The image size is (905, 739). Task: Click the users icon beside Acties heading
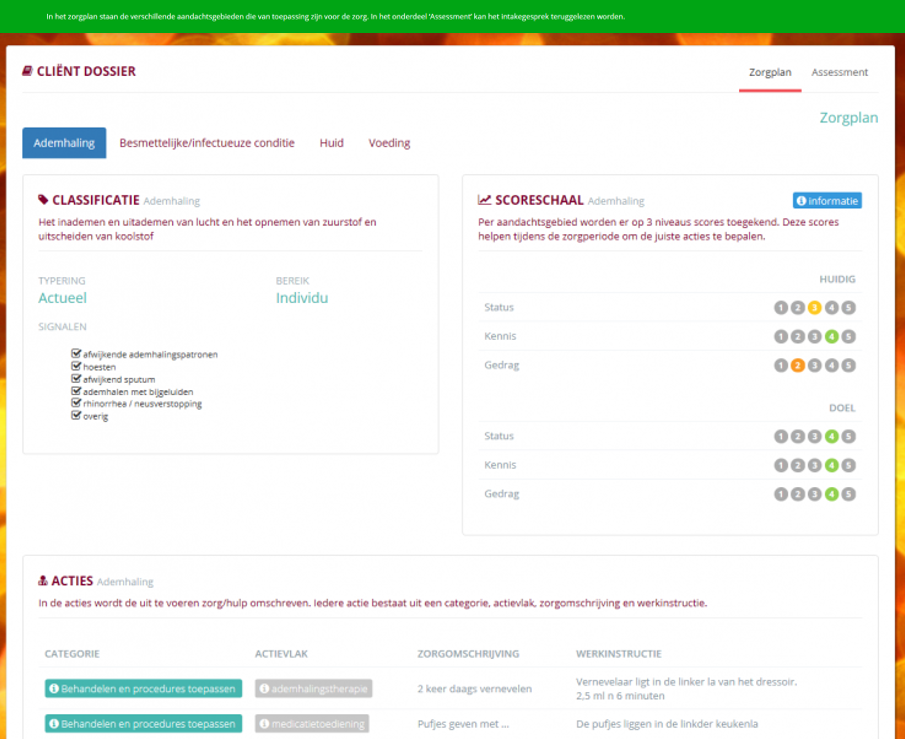pos(43,581)
